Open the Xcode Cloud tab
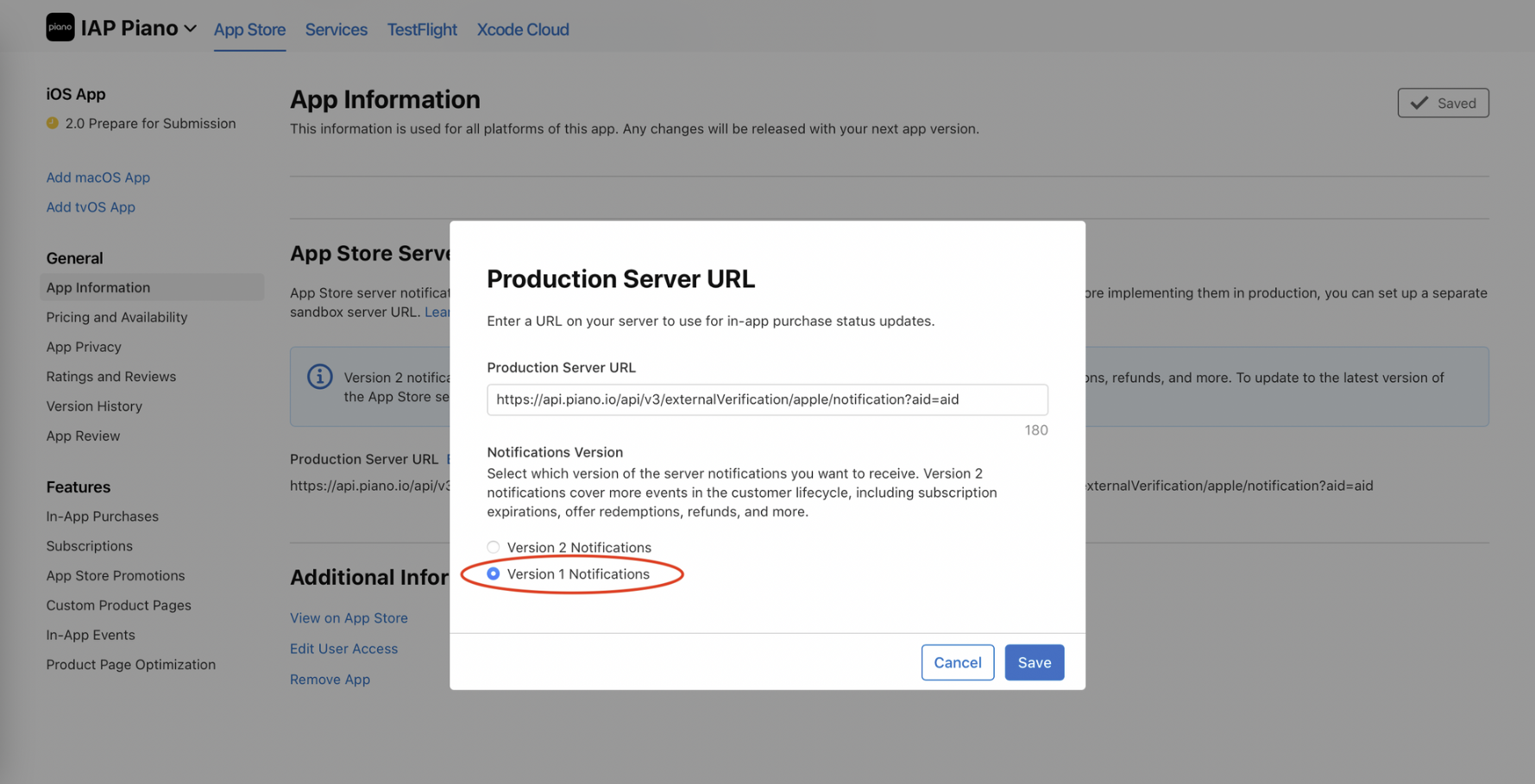The image size is (1535, 784). (x=523, y=29)
